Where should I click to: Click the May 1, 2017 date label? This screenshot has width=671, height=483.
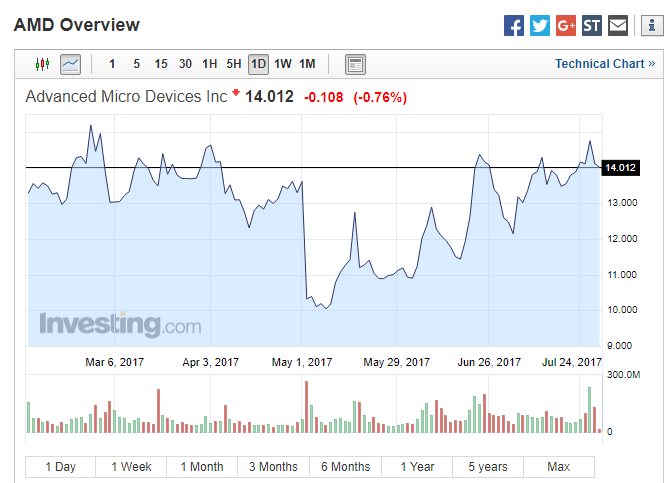pos(302,362)
